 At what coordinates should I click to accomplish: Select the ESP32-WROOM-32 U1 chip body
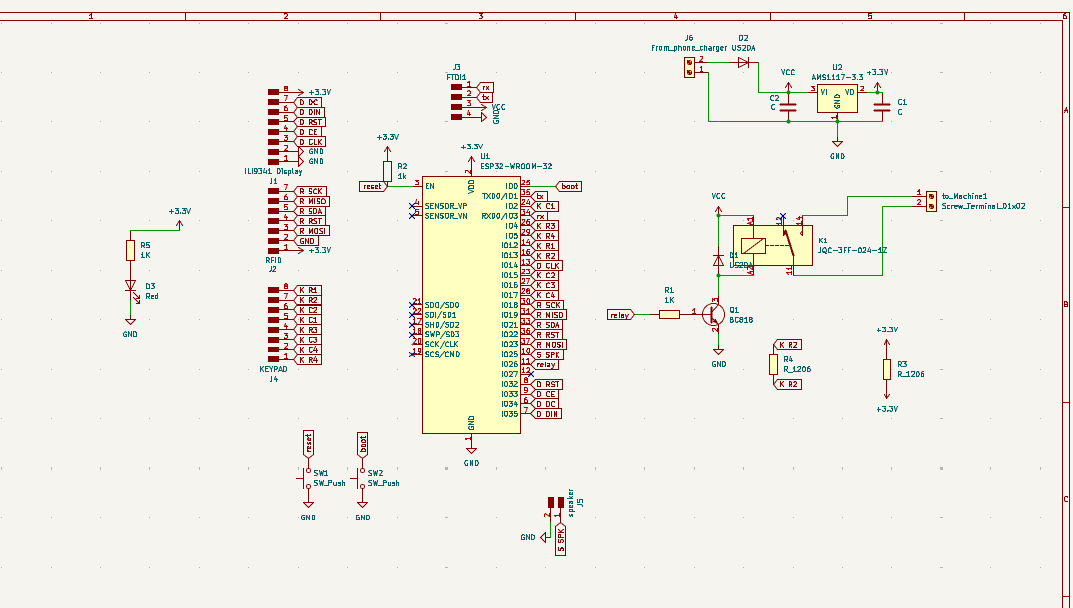(x=471, y=305)
